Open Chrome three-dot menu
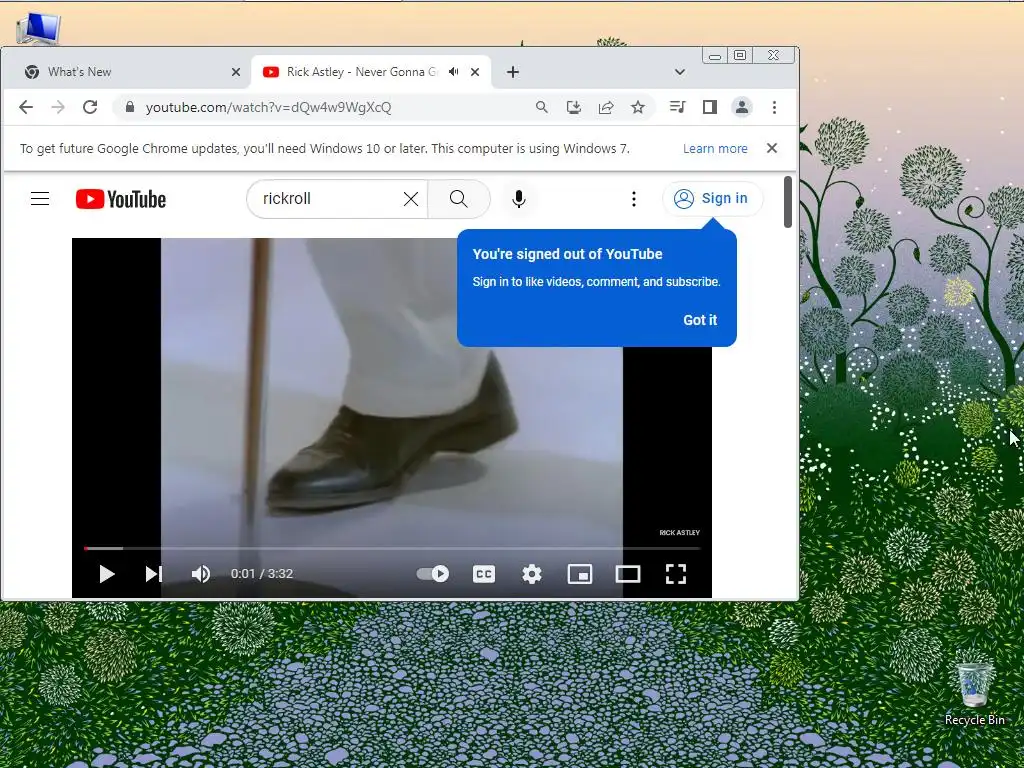This screenshot has height=768, width=1024. 775,107
